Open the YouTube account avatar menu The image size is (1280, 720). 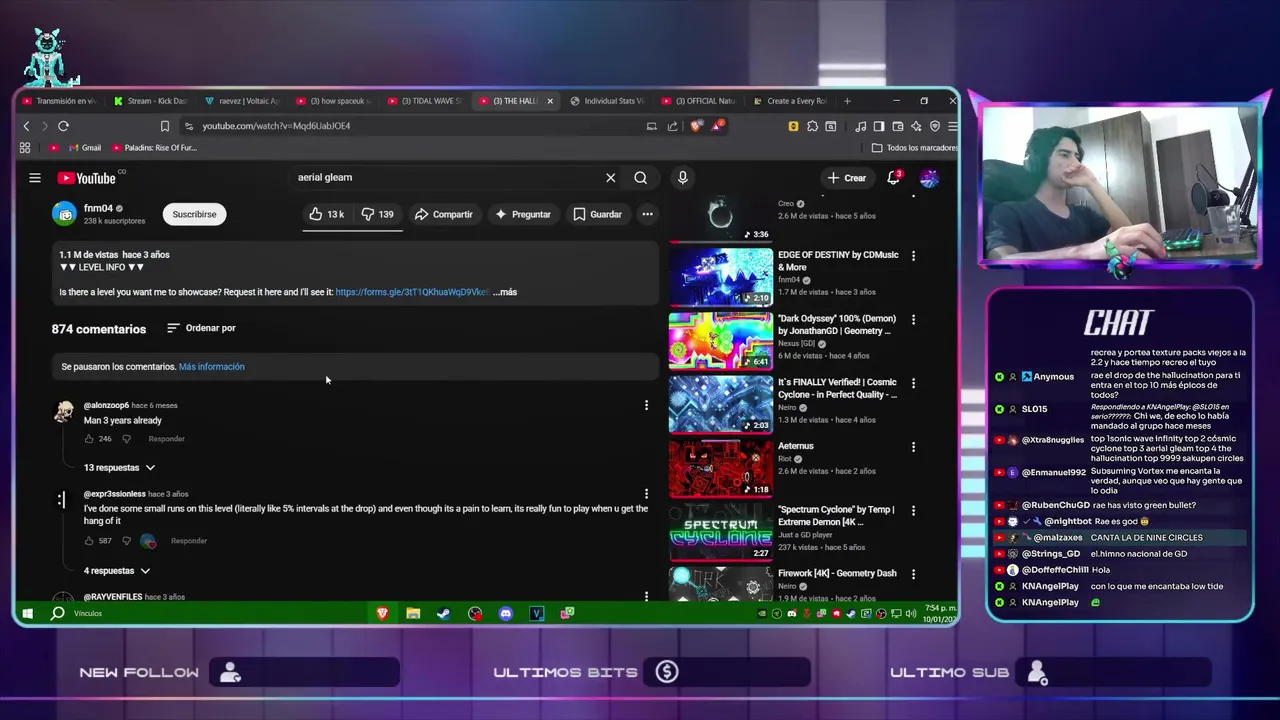[929, 178]
